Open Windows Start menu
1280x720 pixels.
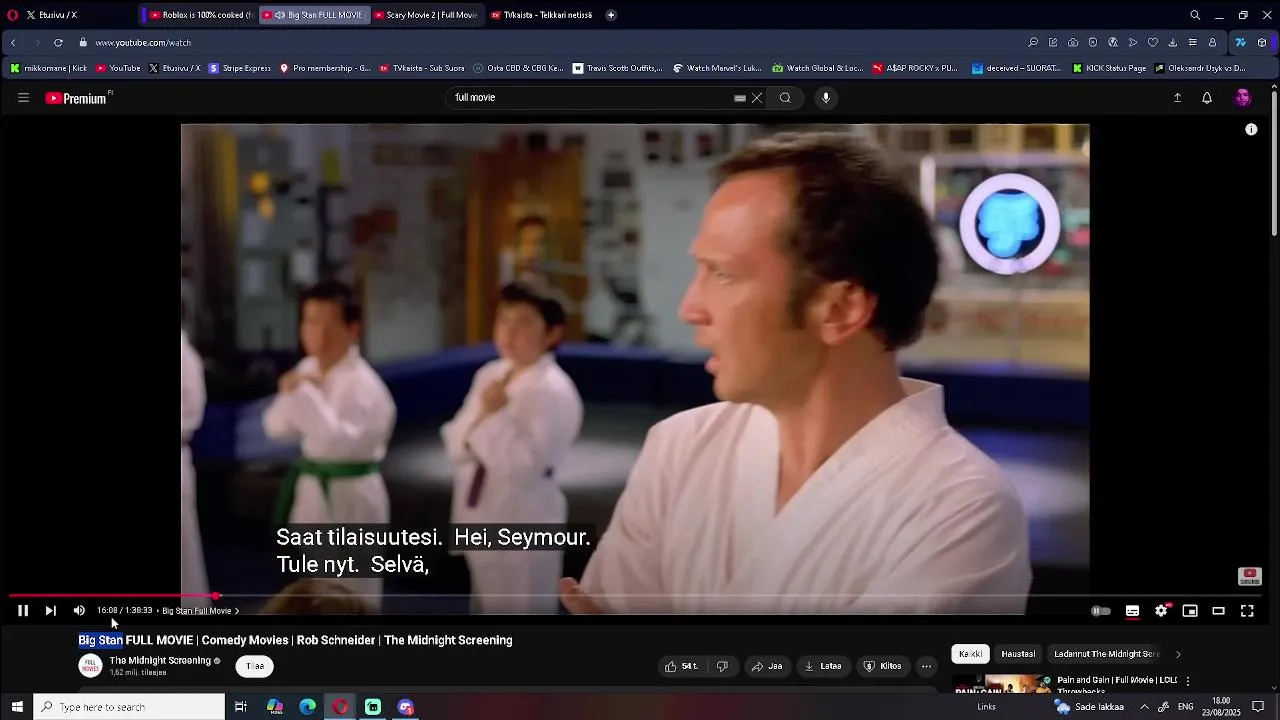pyautogui.click(x=17, y=707)
